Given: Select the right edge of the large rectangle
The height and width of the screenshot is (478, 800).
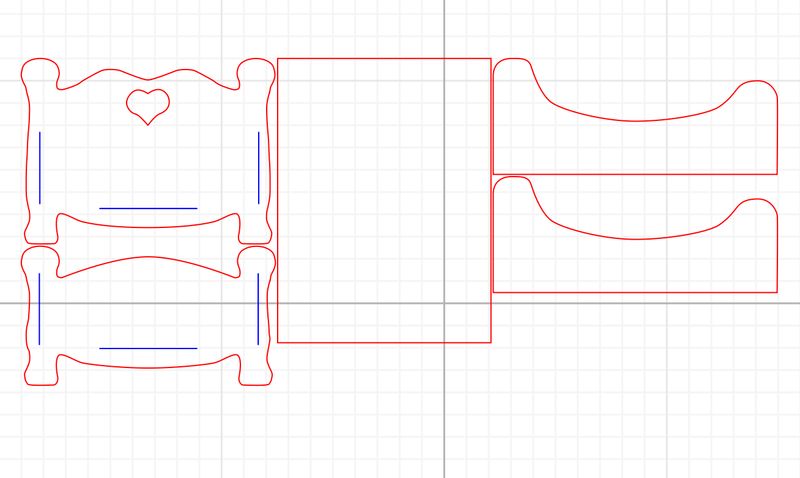Looking at the screenshot, I should click(491, 200).
